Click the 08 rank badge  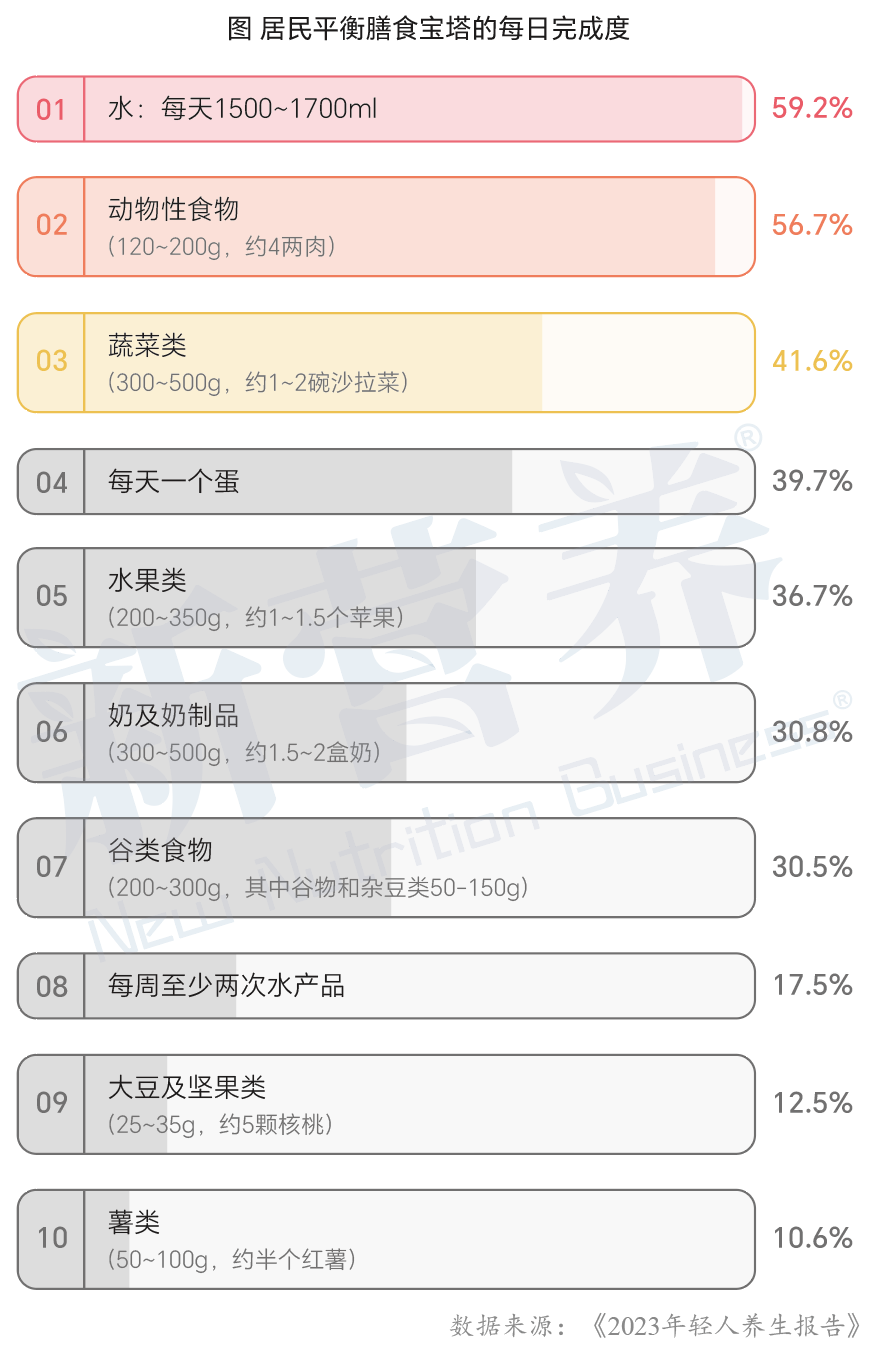pyautogui.click(x=51, y=986)
